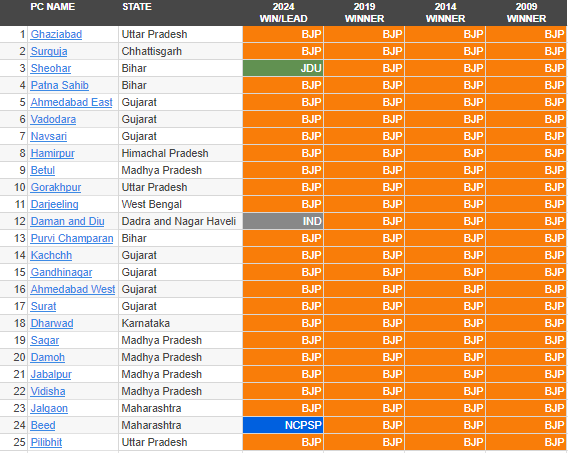
Task: Open the Daman and Diu link
Action: pos(67,222)
